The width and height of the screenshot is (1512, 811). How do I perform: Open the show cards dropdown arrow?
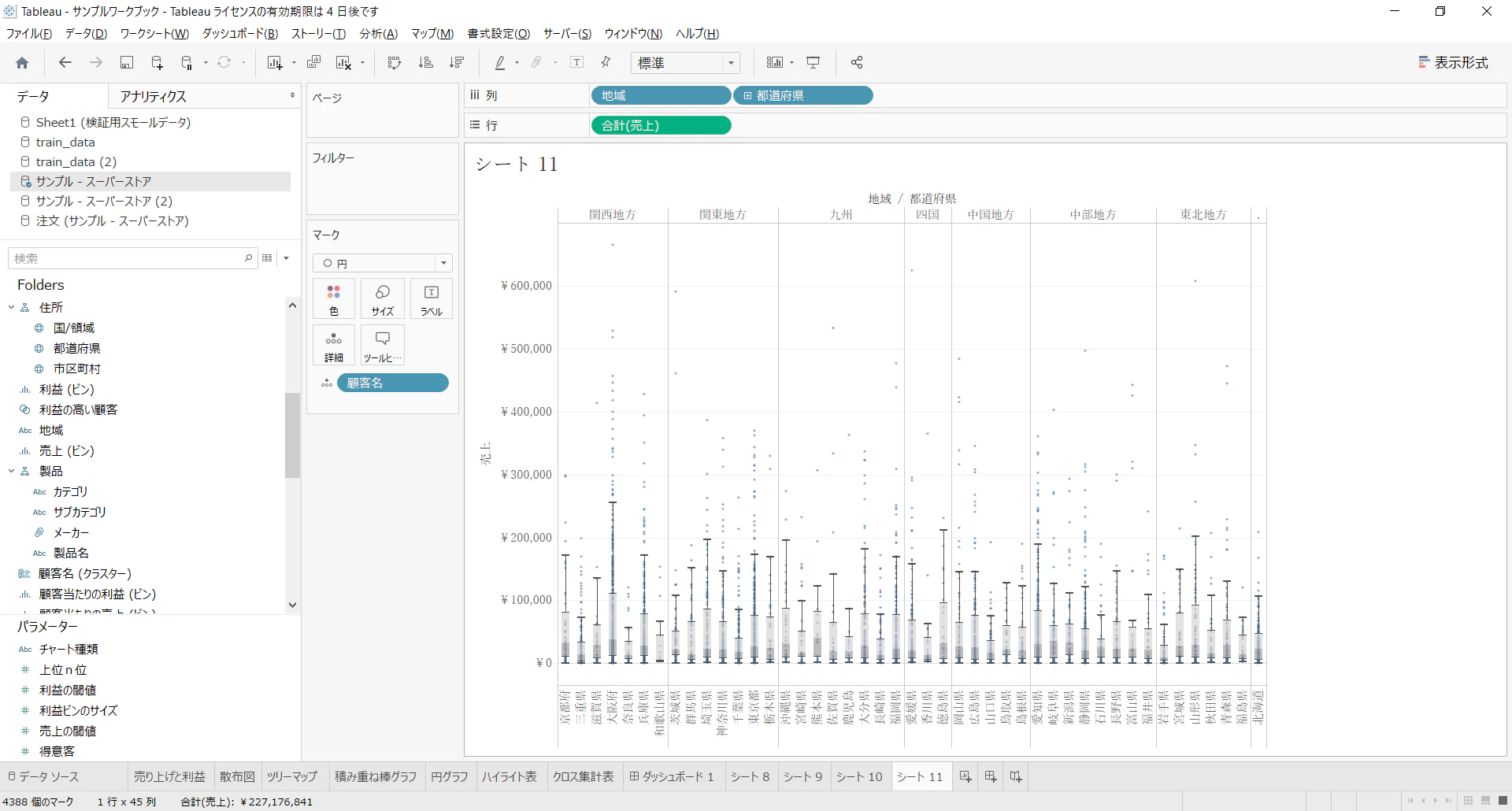[791, 63]
